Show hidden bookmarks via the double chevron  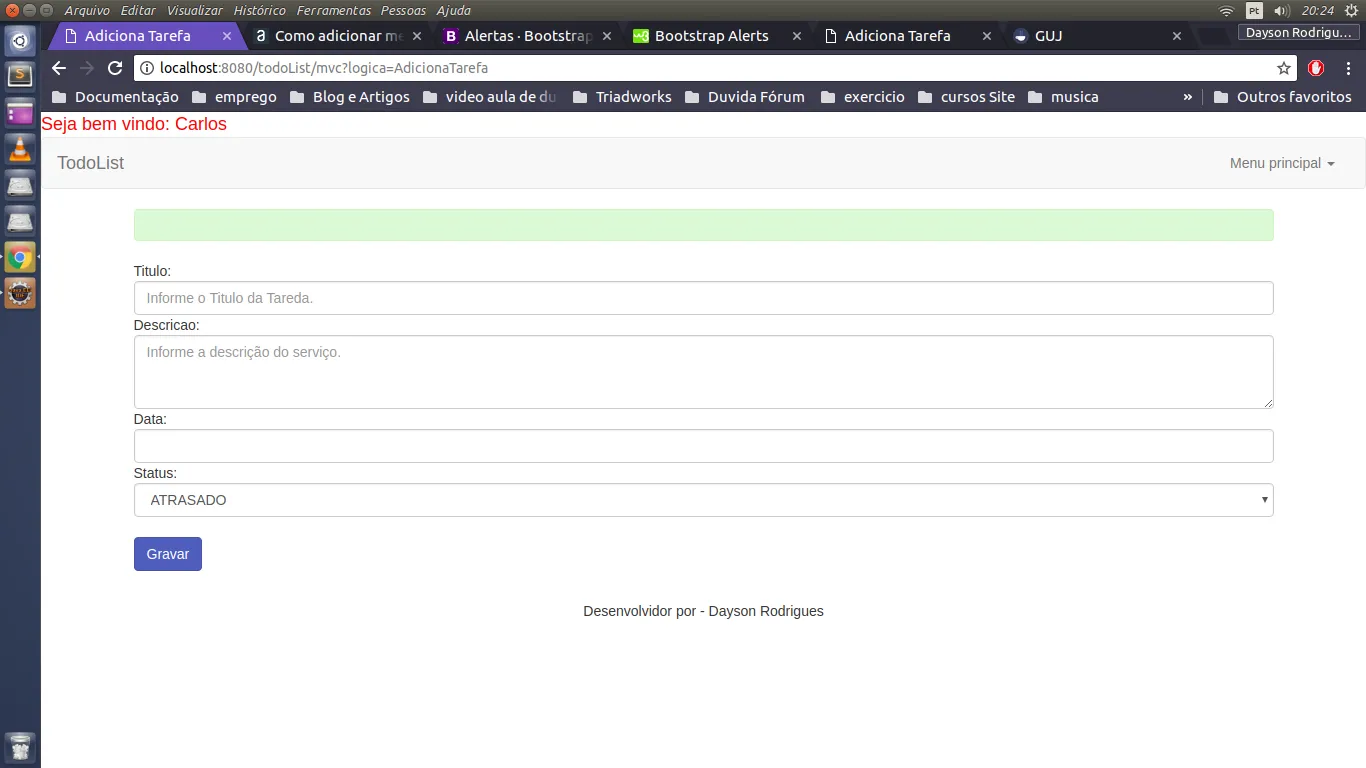click(1187, 97)
